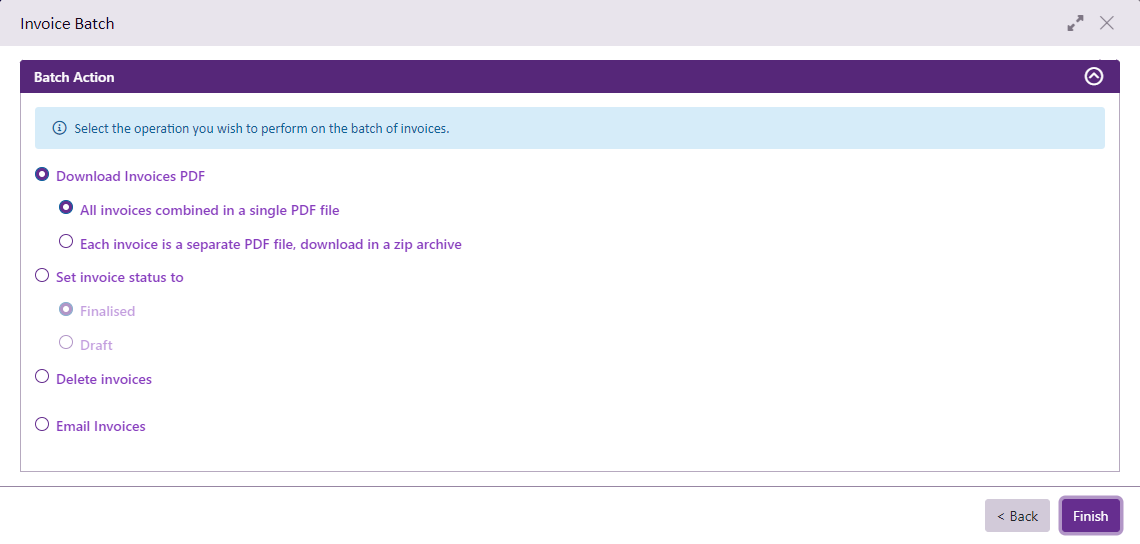Click the 'Email Invoices' label text
1140x544 pixels.
coord(101,426)
